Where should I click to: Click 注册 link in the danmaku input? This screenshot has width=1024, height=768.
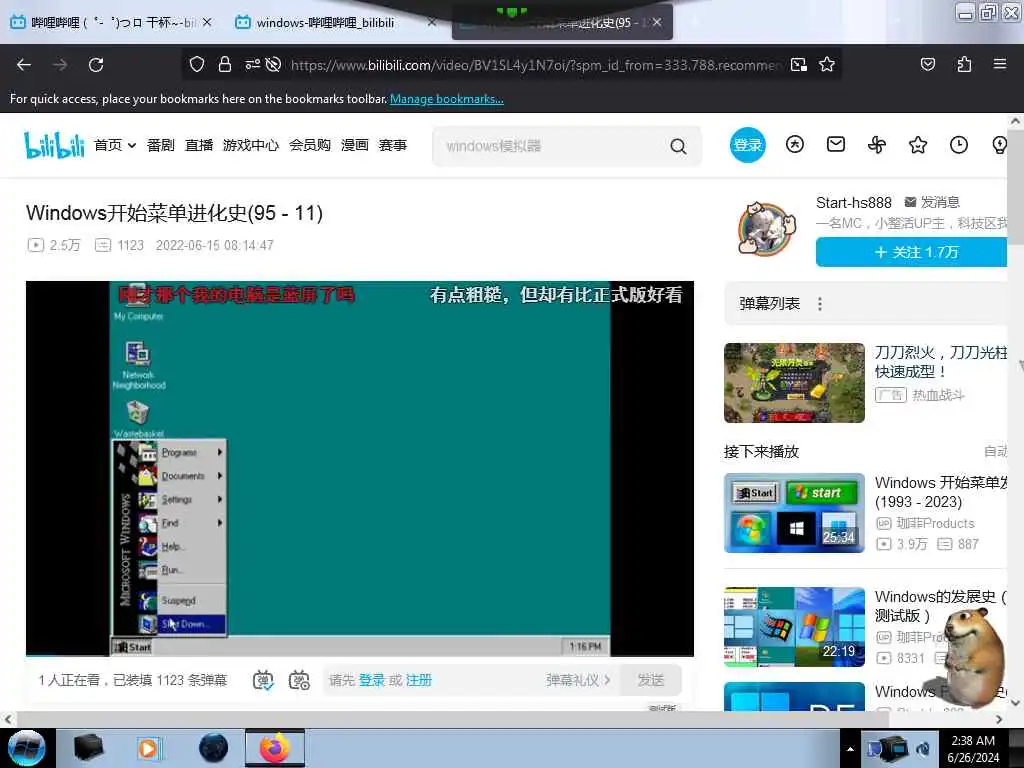point(419,680)
